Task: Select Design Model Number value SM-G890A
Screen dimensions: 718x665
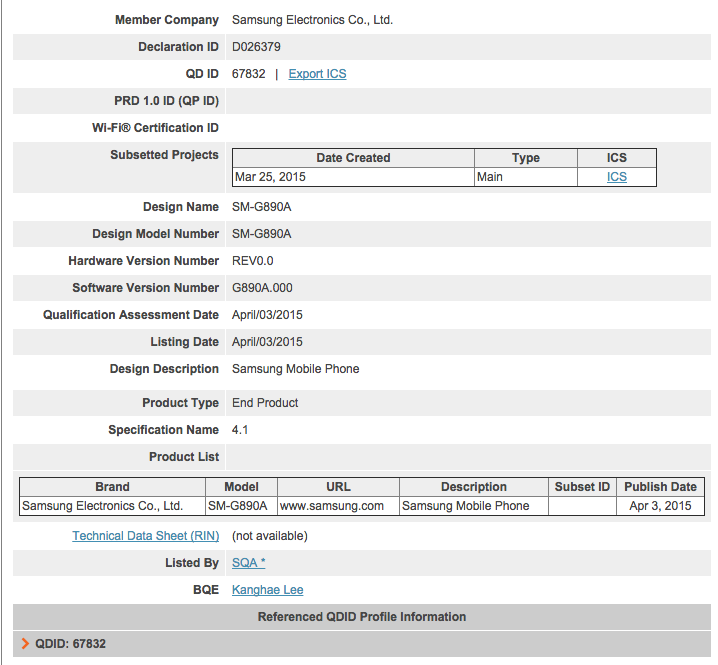Action: 261,234
